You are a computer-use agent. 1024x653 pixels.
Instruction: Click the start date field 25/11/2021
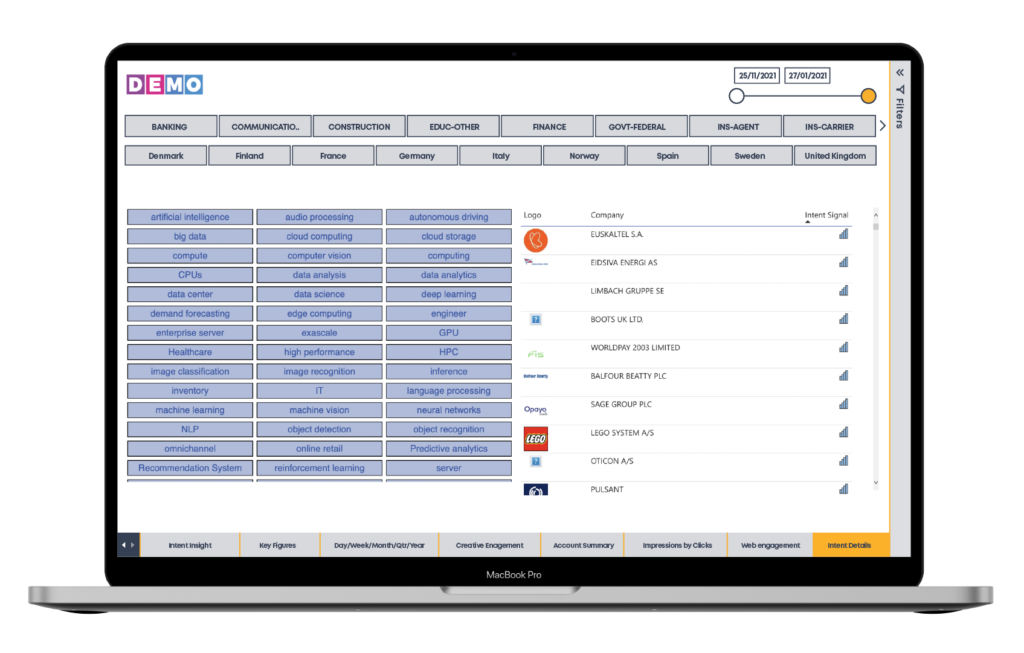(758, 76)
